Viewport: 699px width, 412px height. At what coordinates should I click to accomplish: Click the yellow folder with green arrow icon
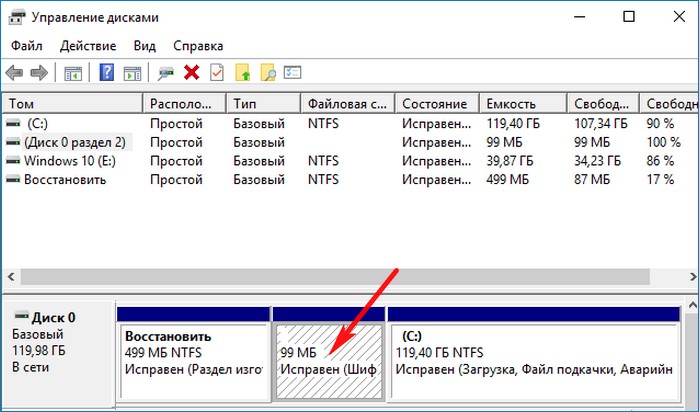[243, 72]
